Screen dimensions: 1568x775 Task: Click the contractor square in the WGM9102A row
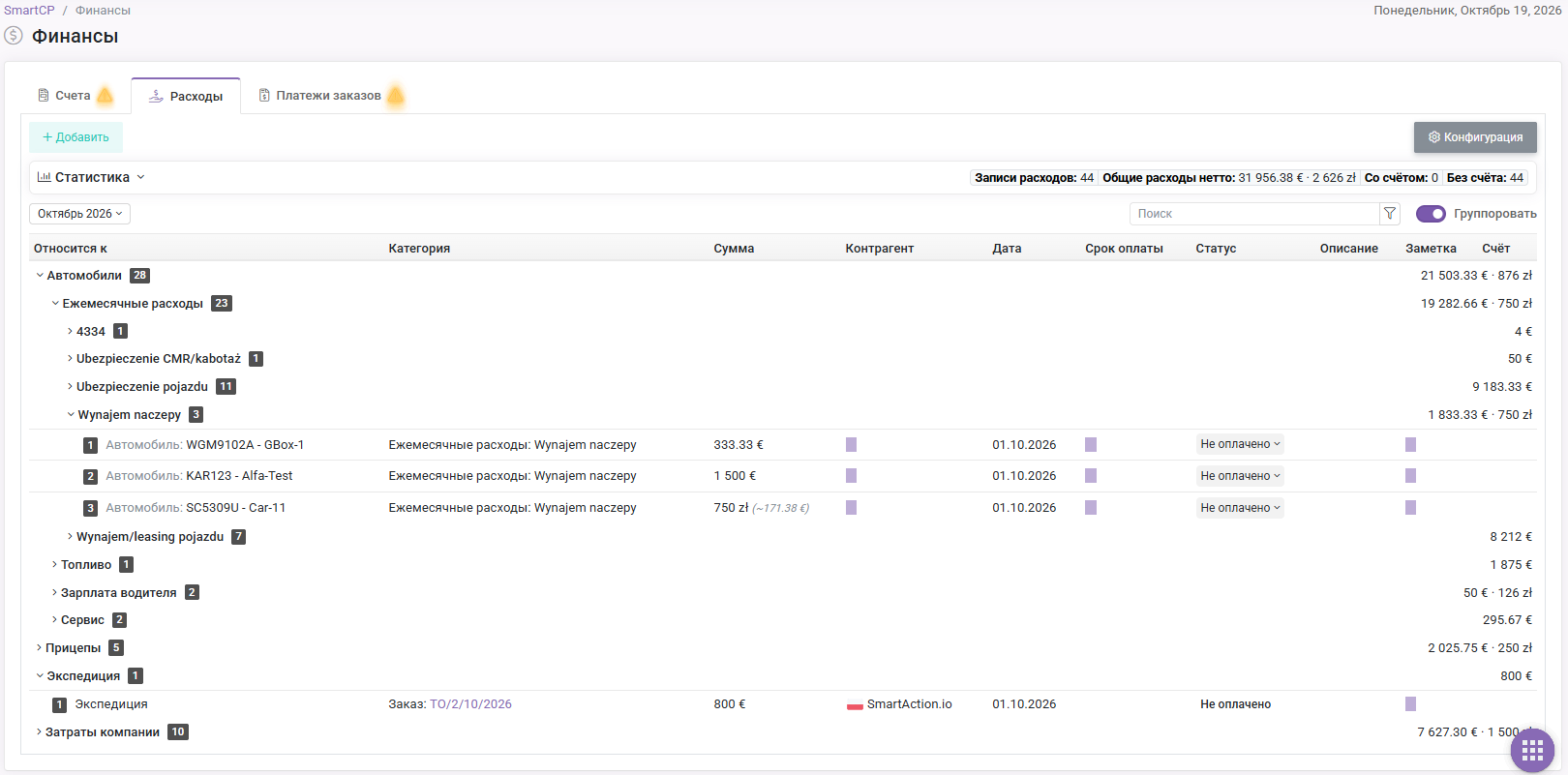851,445
